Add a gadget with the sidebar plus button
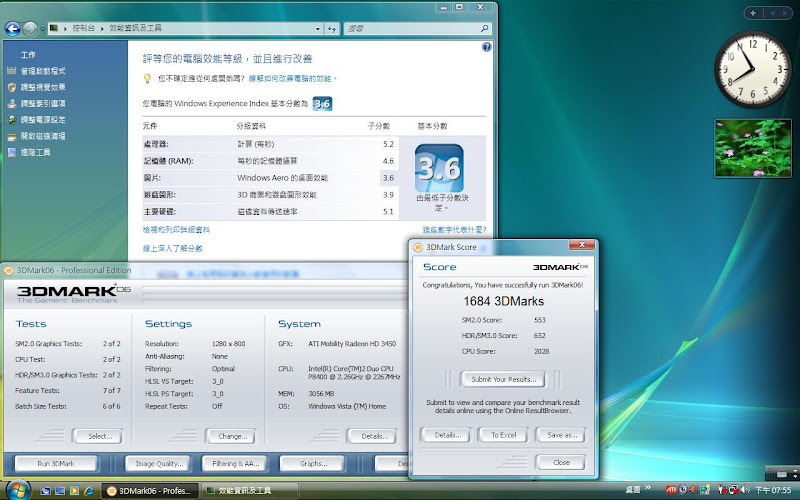The image size is (800, 500). point(753,13)
